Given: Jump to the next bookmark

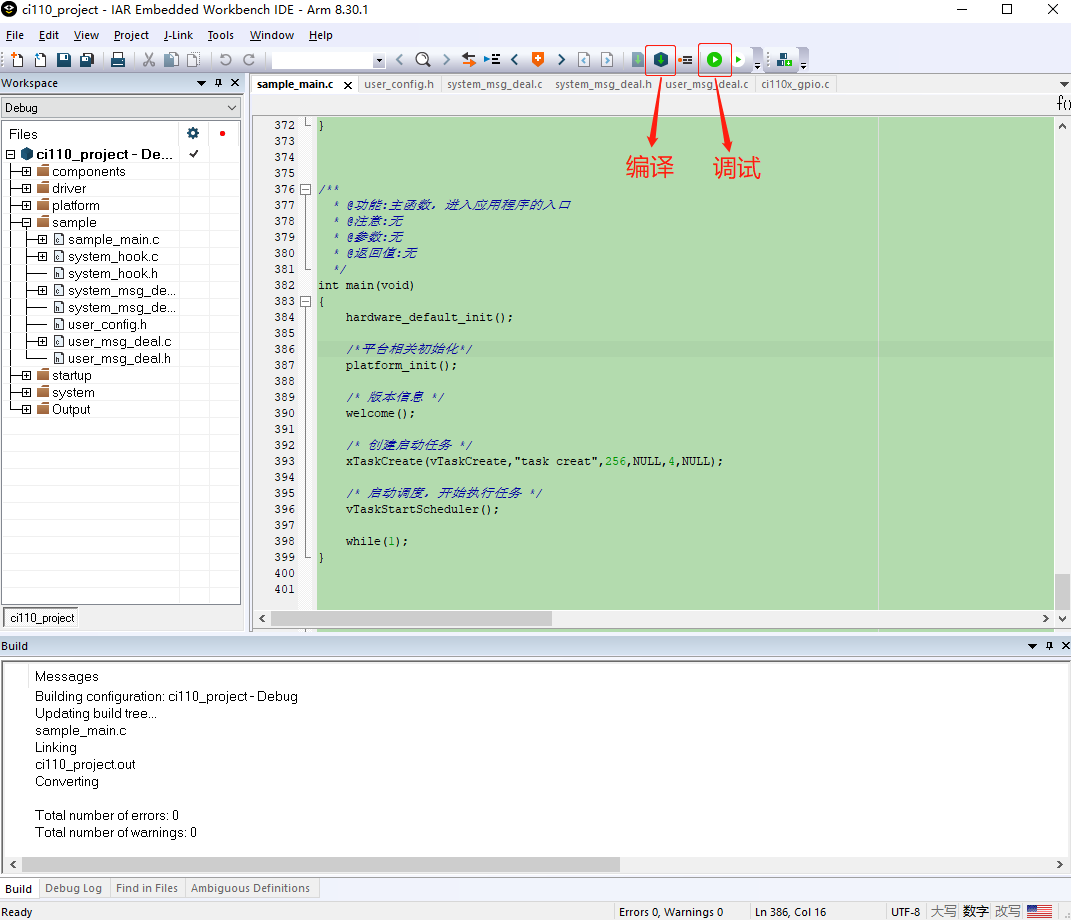Looking at the screenshot, I should 561,60.
